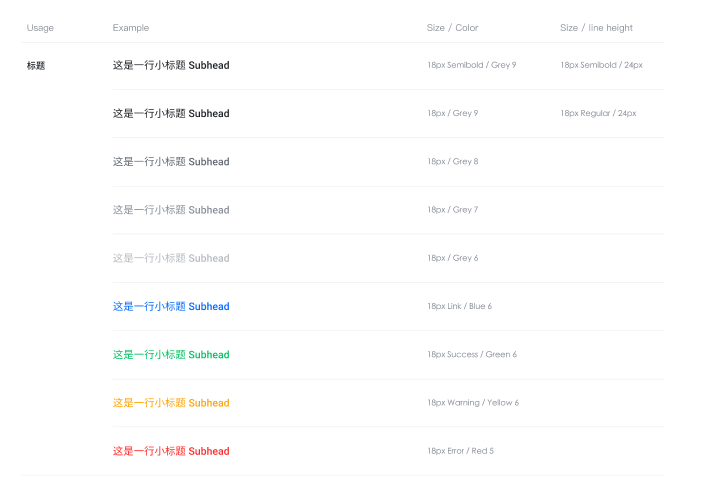The width and height of the screenshot is (711, 484).
Task: Select the 标题 usage label
Action: [x=36, y=66]
